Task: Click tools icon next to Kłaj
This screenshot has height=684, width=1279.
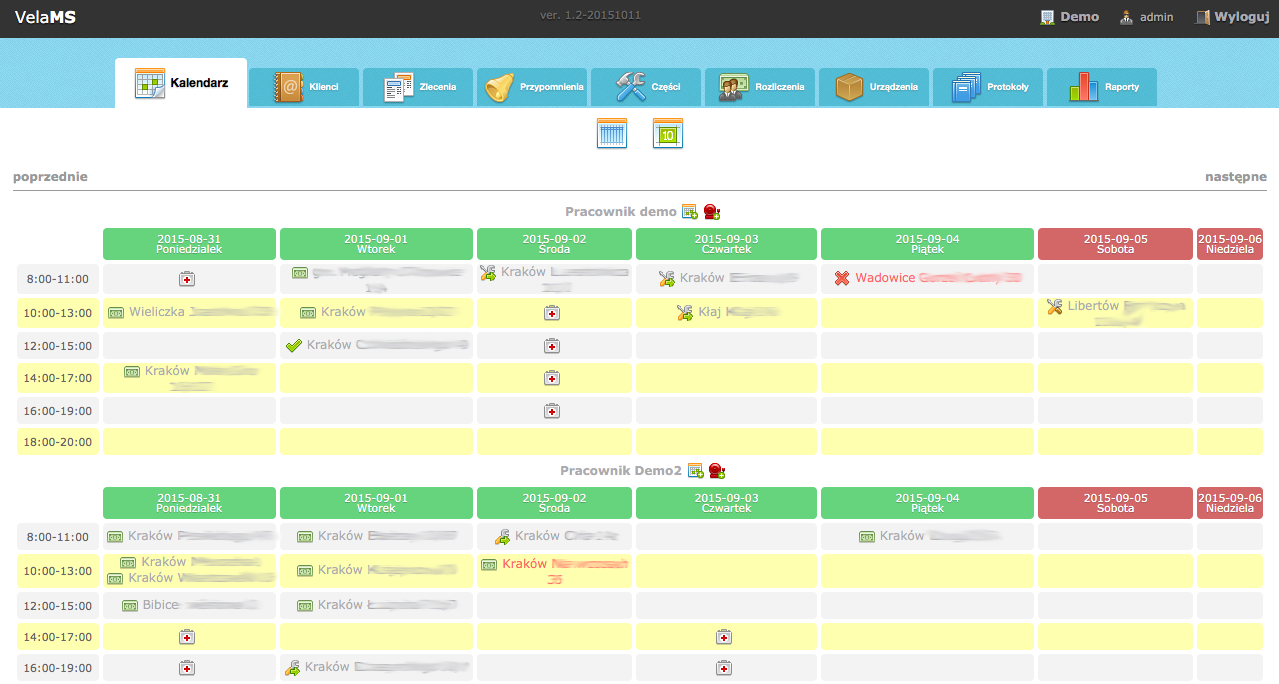Action: click(x=685, y=313)
